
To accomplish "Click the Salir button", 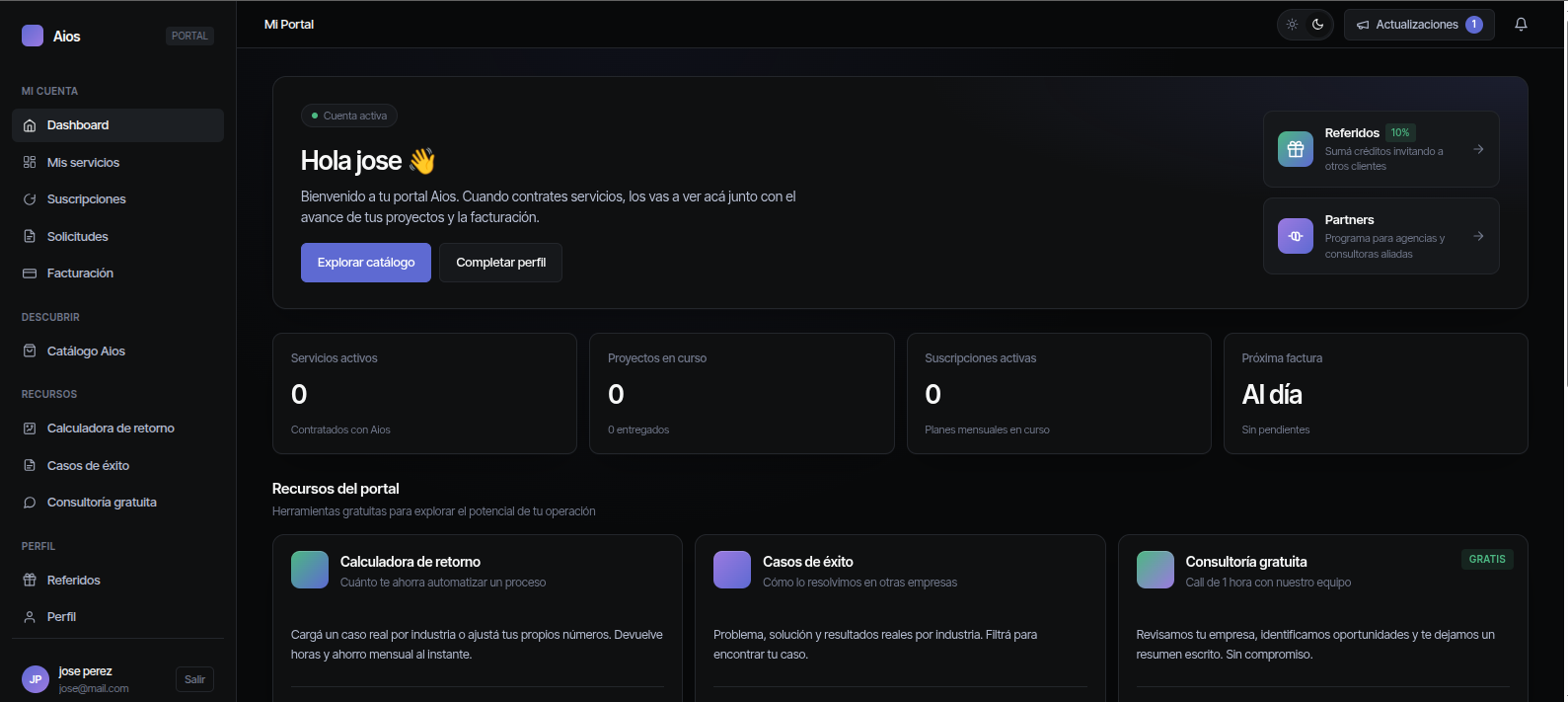I will (194, 679).
